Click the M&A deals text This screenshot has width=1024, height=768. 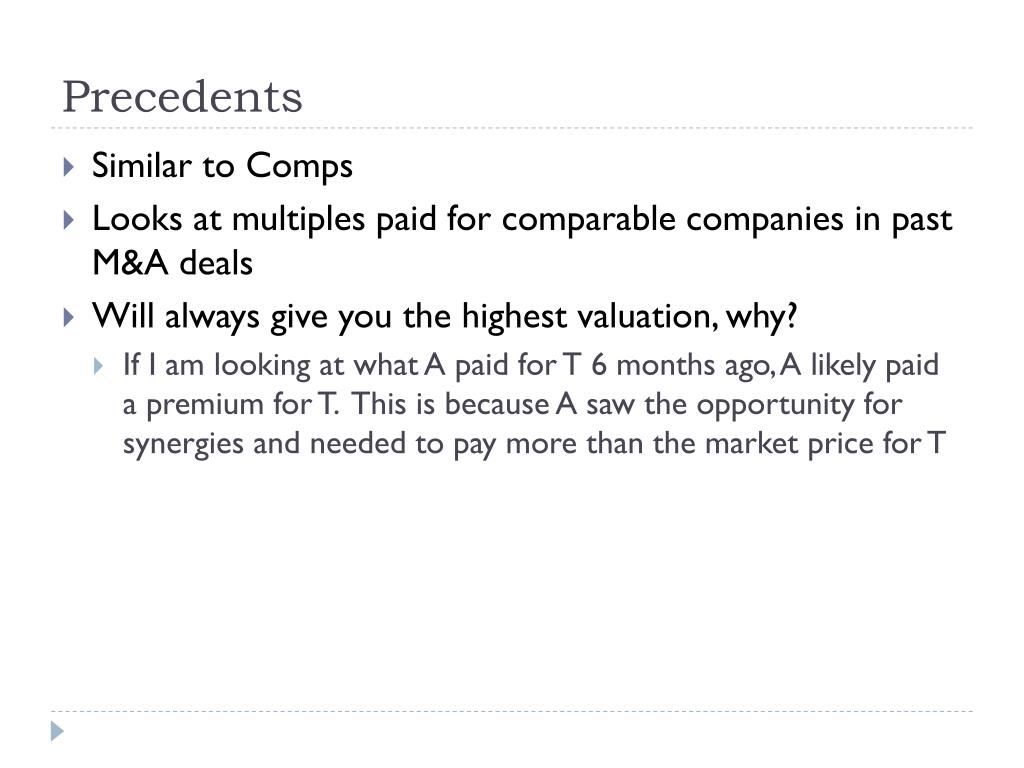pyautogui.click(x=172, y=264)
